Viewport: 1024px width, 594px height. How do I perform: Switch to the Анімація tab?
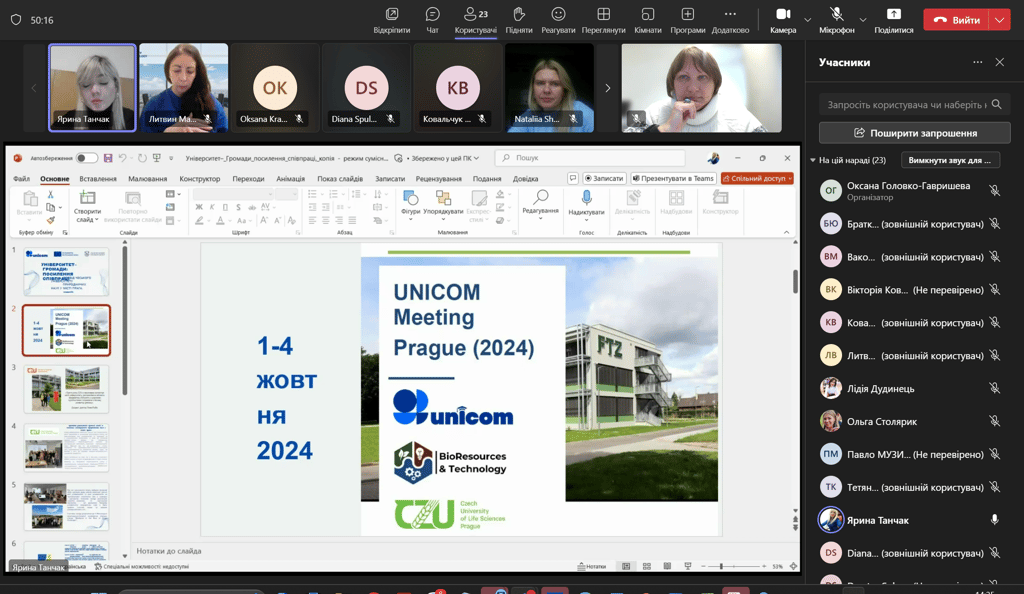point(291,178)
